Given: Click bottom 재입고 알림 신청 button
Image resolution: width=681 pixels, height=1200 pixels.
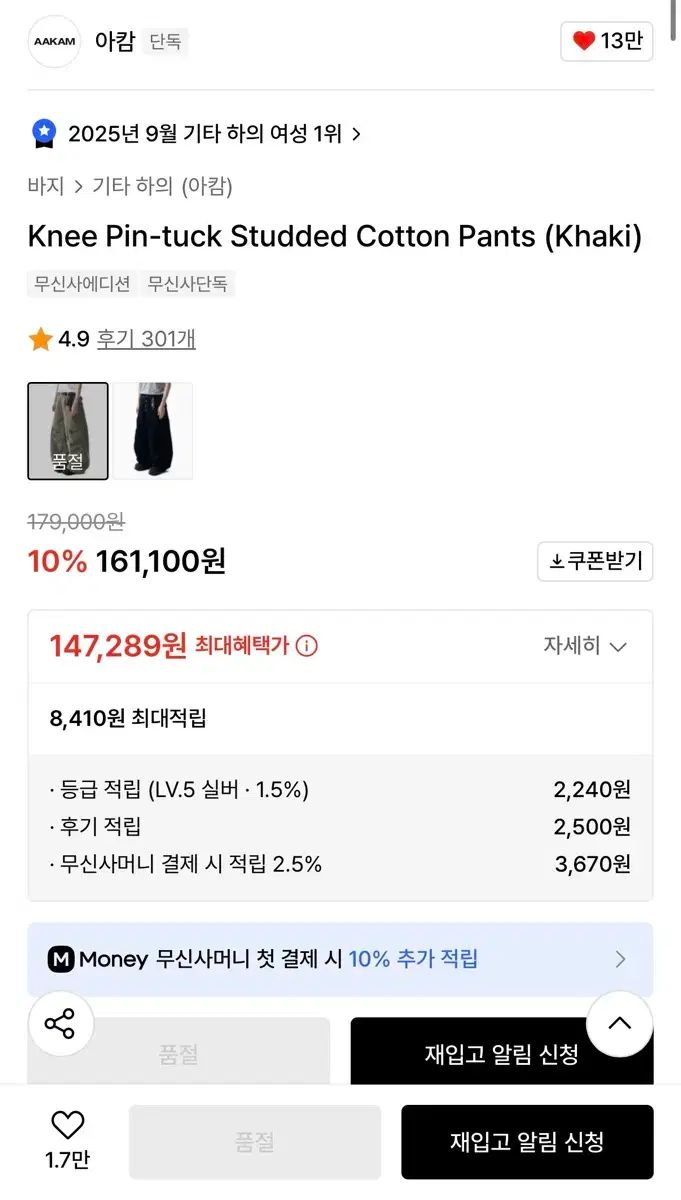Looking at the screenshot, I should point(527,1142).
